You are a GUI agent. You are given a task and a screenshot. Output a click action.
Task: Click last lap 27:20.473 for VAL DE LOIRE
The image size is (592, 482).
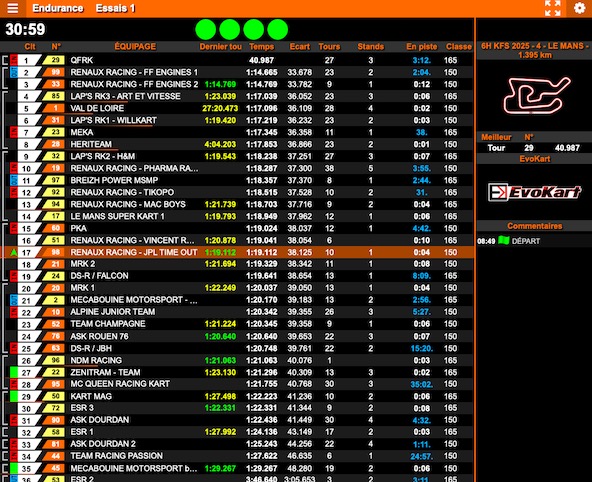(x=220, y=108)
